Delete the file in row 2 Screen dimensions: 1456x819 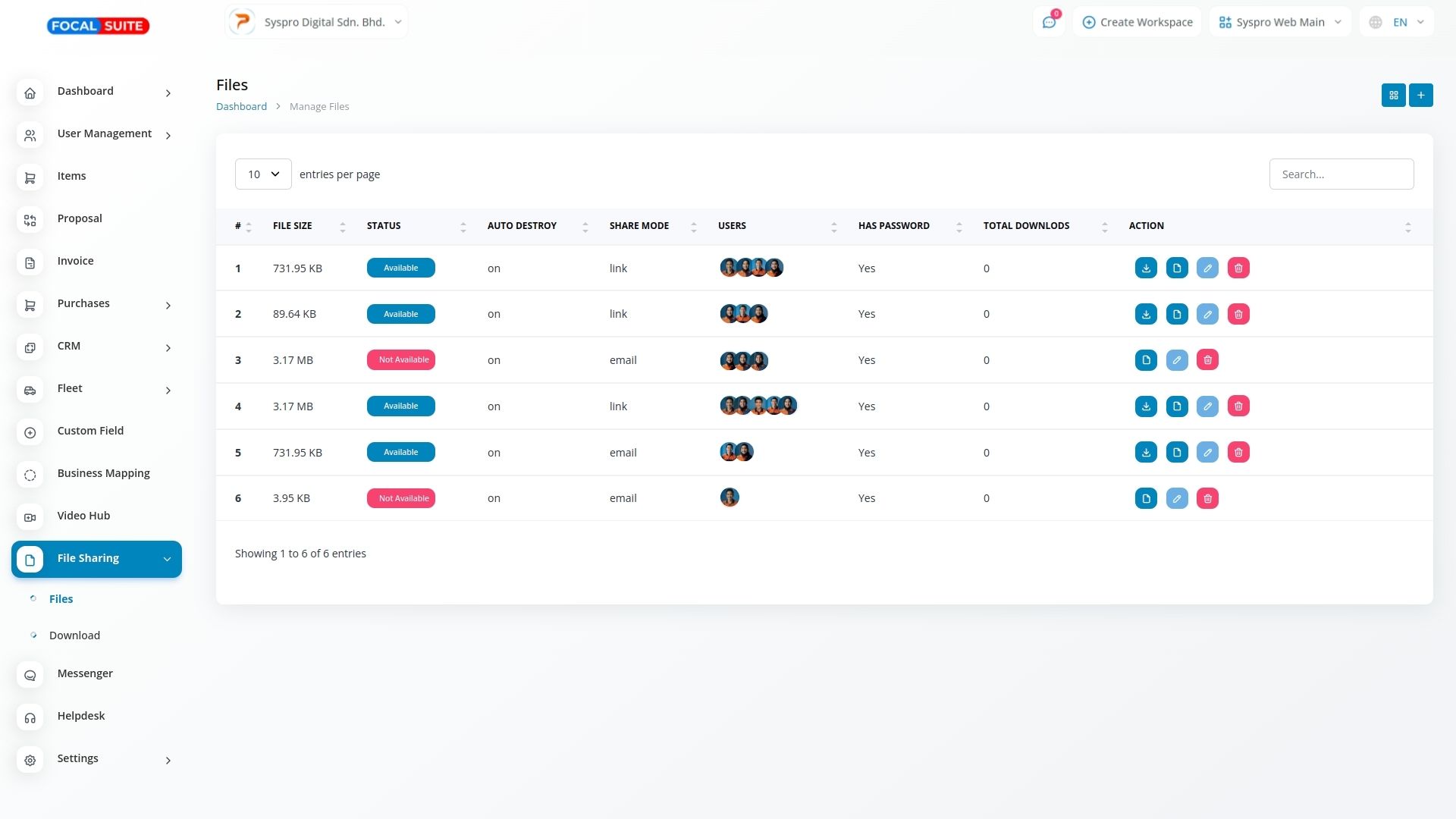(1238, 314)
